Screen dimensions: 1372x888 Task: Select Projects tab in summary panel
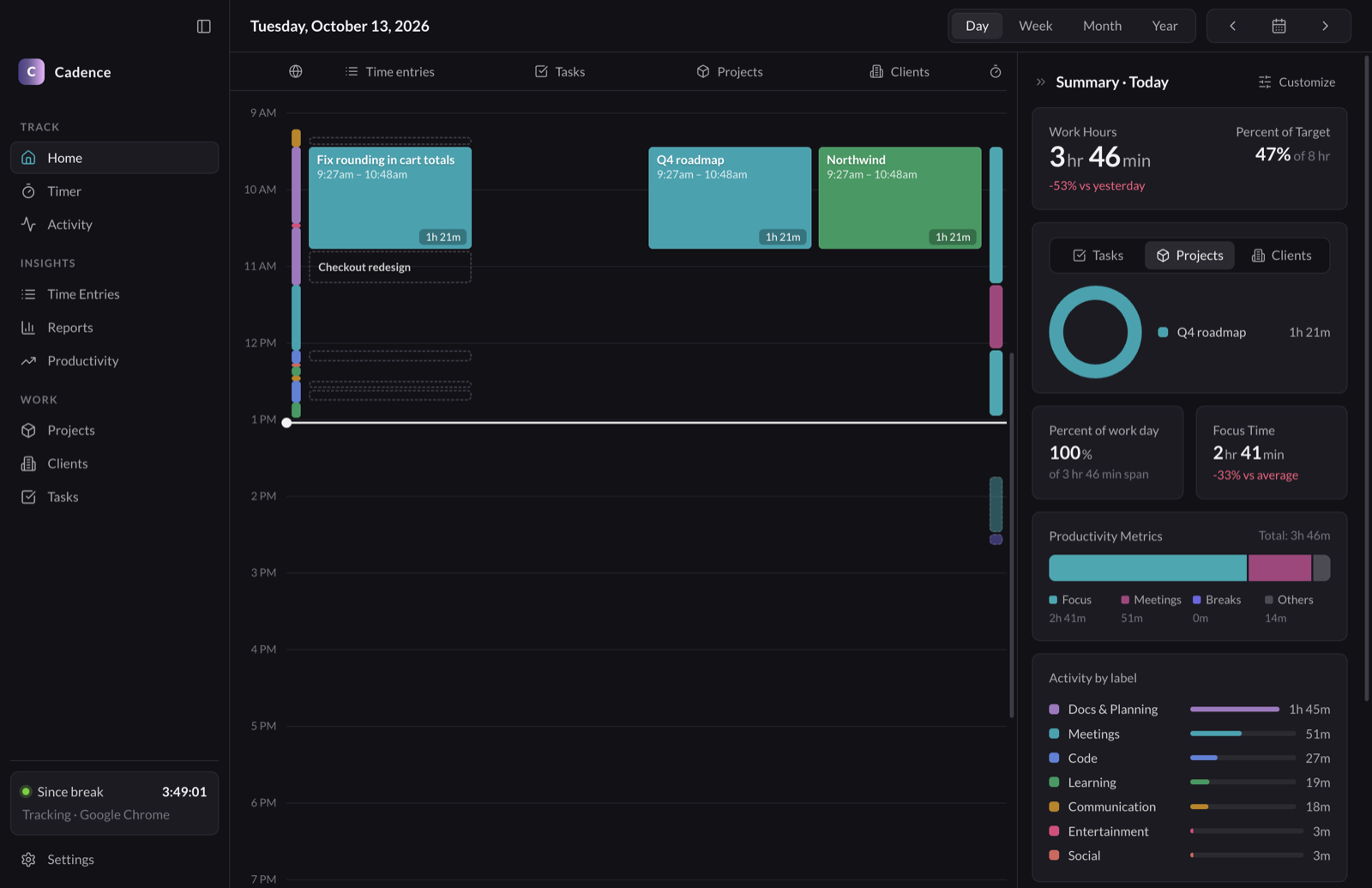[1189, 256]
